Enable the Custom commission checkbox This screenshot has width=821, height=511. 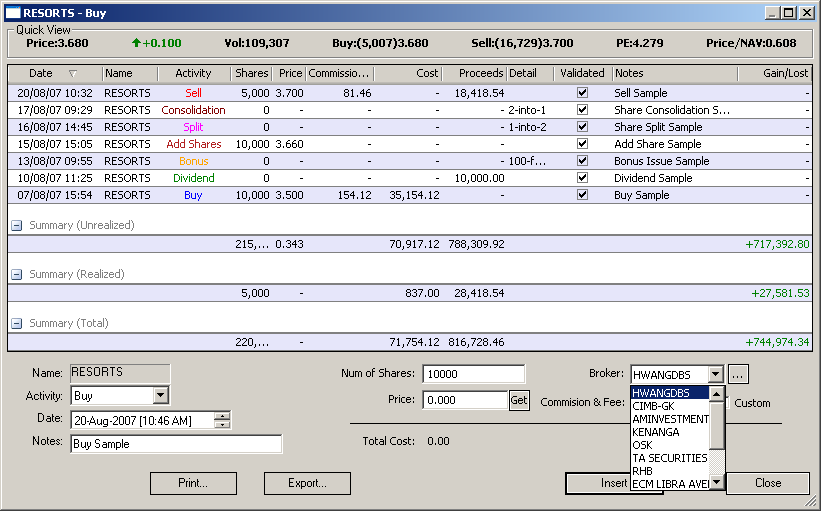click(x=727, y=403)
